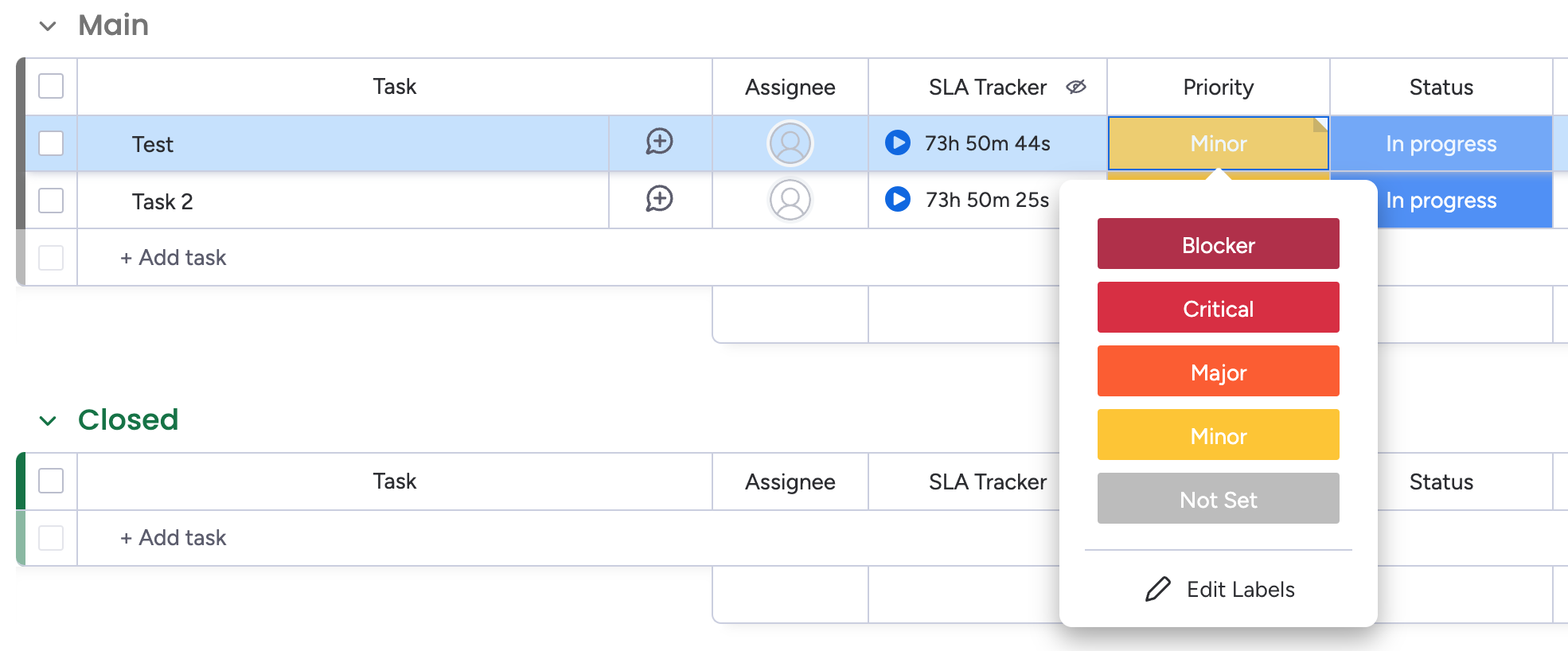Click the Closed group title

pos(128,419)
